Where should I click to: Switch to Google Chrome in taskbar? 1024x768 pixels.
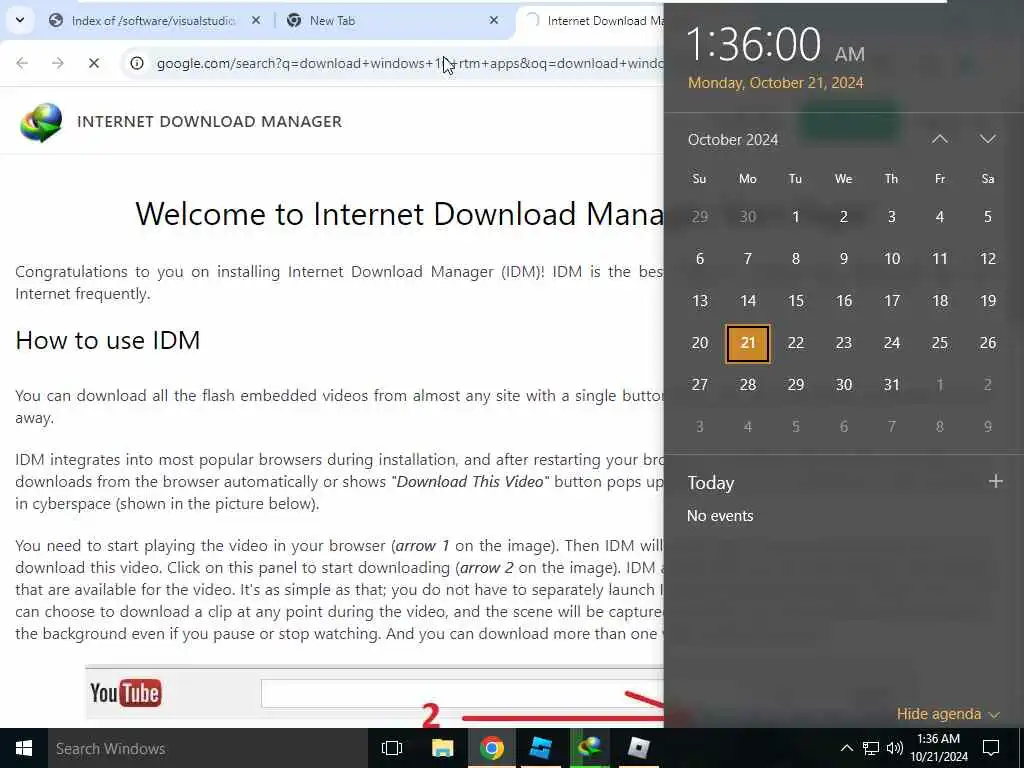(x=491, y=748)
